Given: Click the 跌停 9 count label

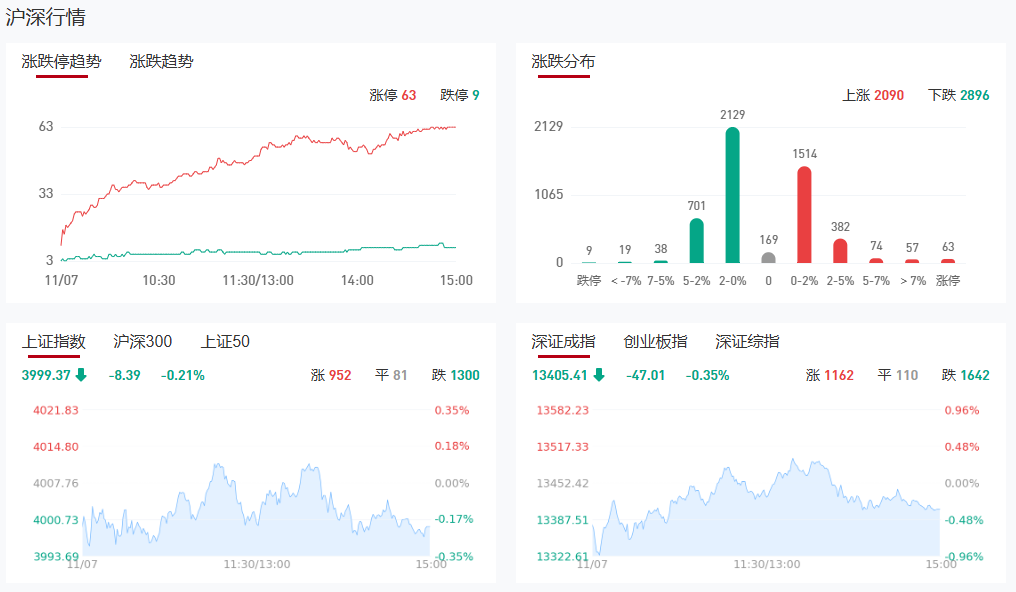Looking at the screenshot, I should click(460, 96).
